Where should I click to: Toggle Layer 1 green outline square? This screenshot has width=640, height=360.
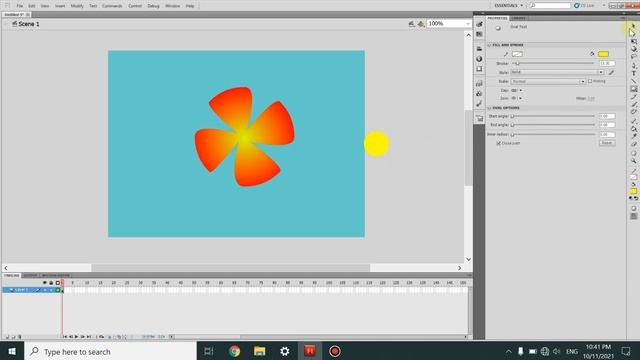click(x=58, y=290)
